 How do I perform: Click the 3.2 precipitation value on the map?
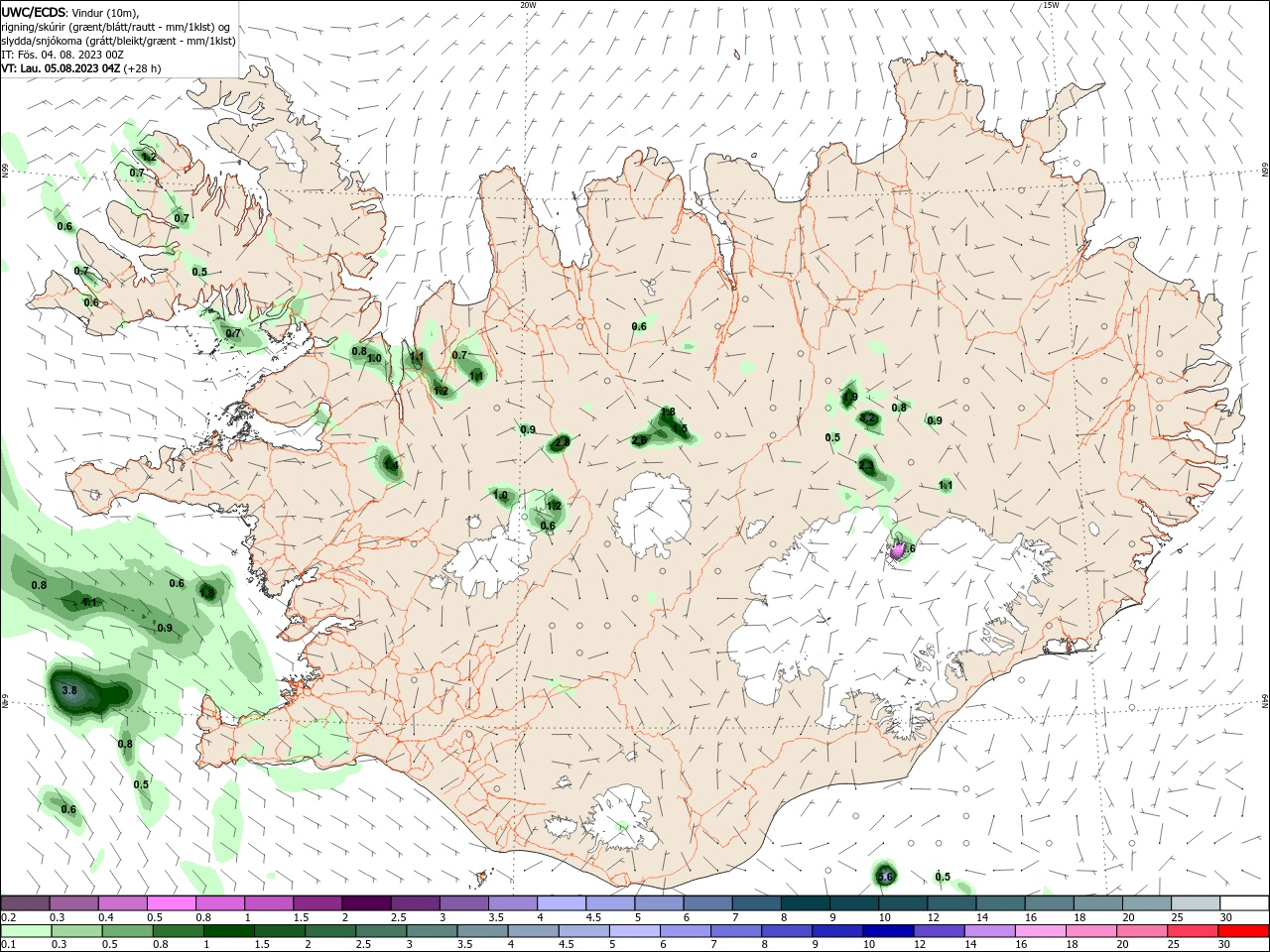click(868, 418)
